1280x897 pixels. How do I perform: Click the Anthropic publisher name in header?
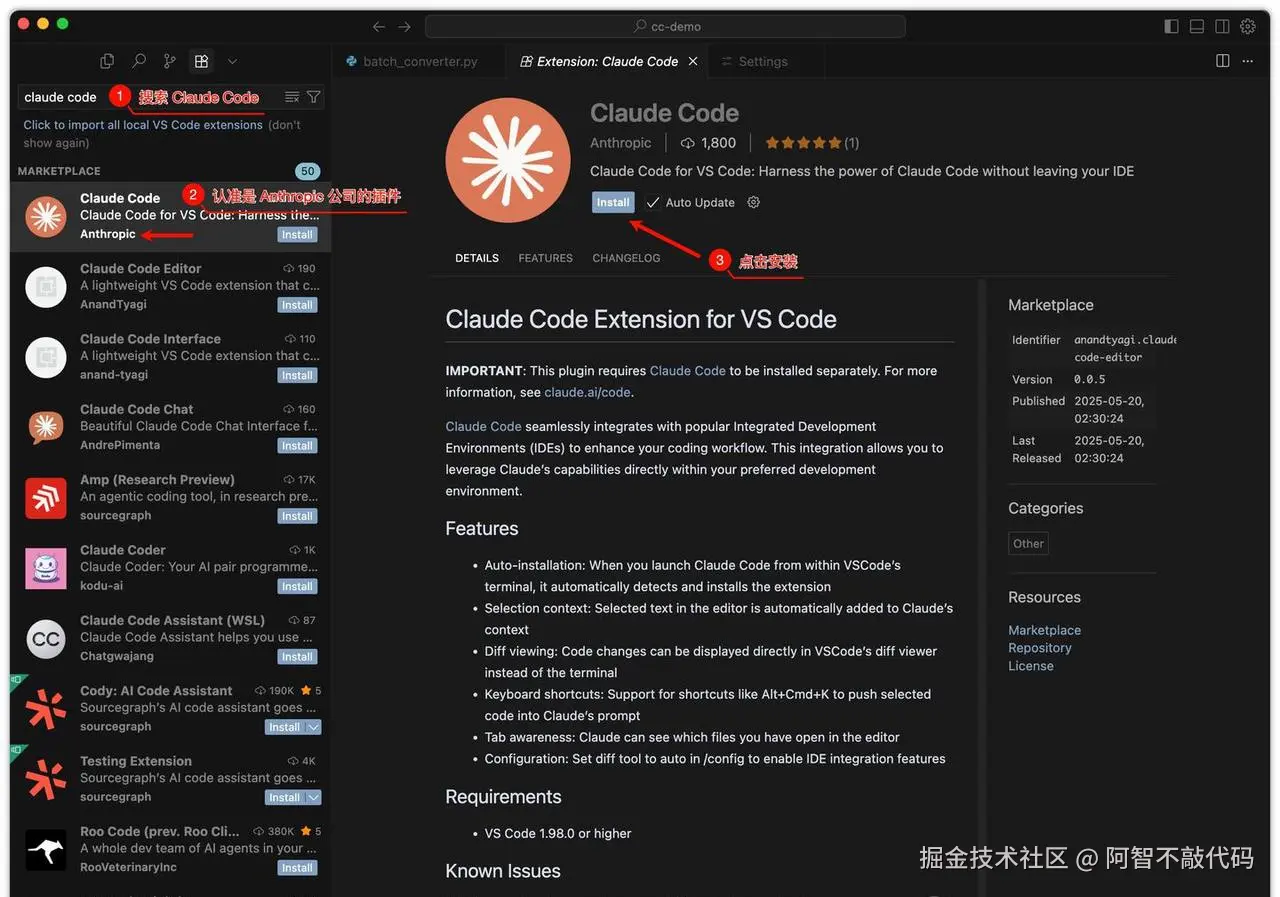[x=621, y=143]
